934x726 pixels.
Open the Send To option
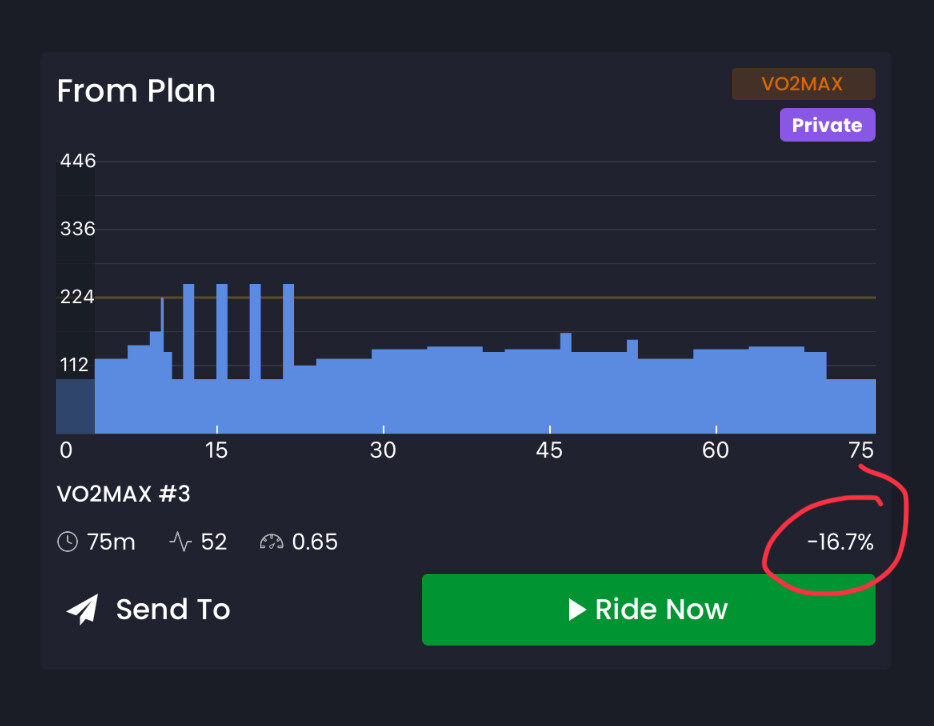point(148,609)
